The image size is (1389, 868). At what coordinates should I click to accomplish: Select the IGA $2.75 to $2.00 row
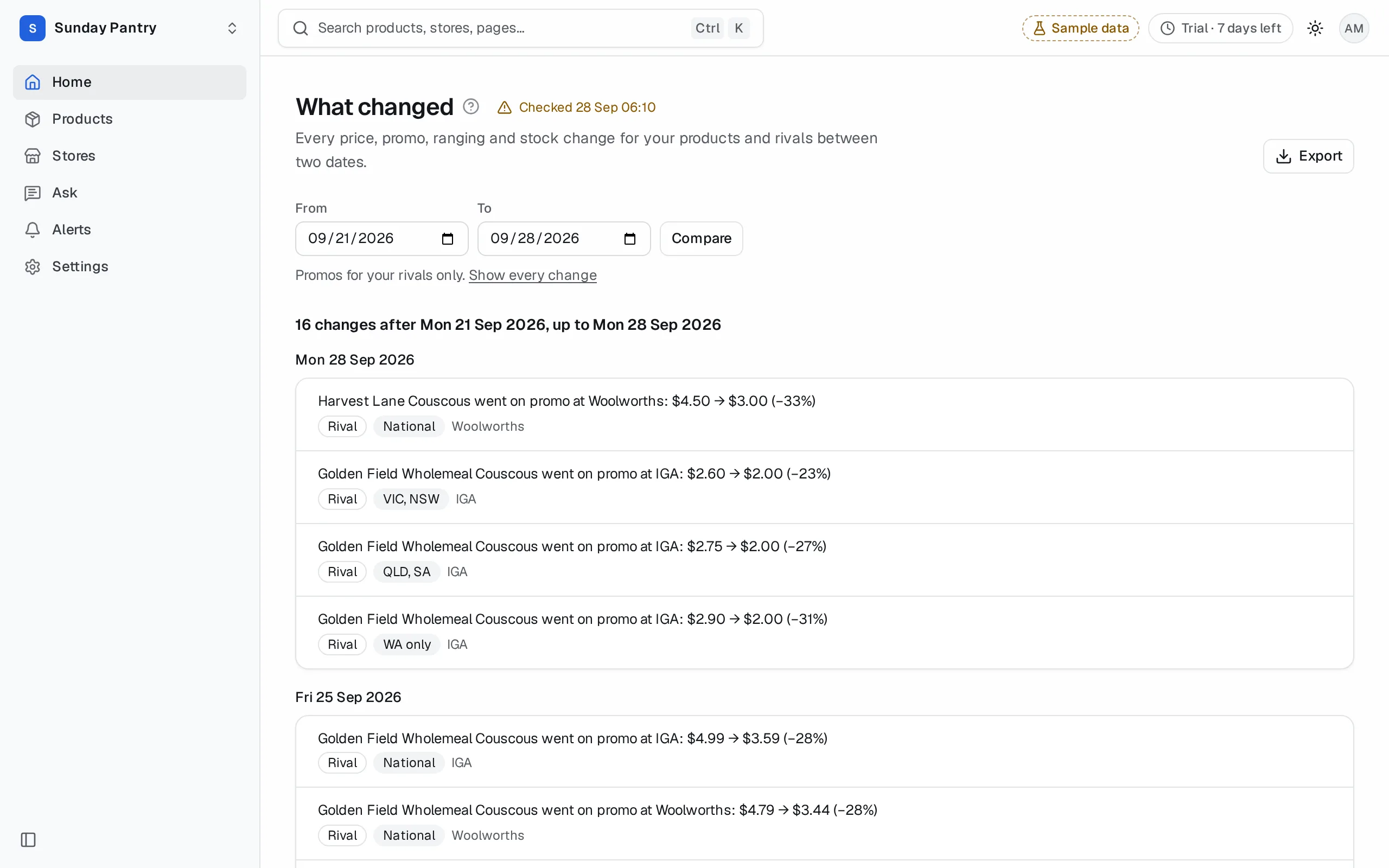(x=824, y=560)
